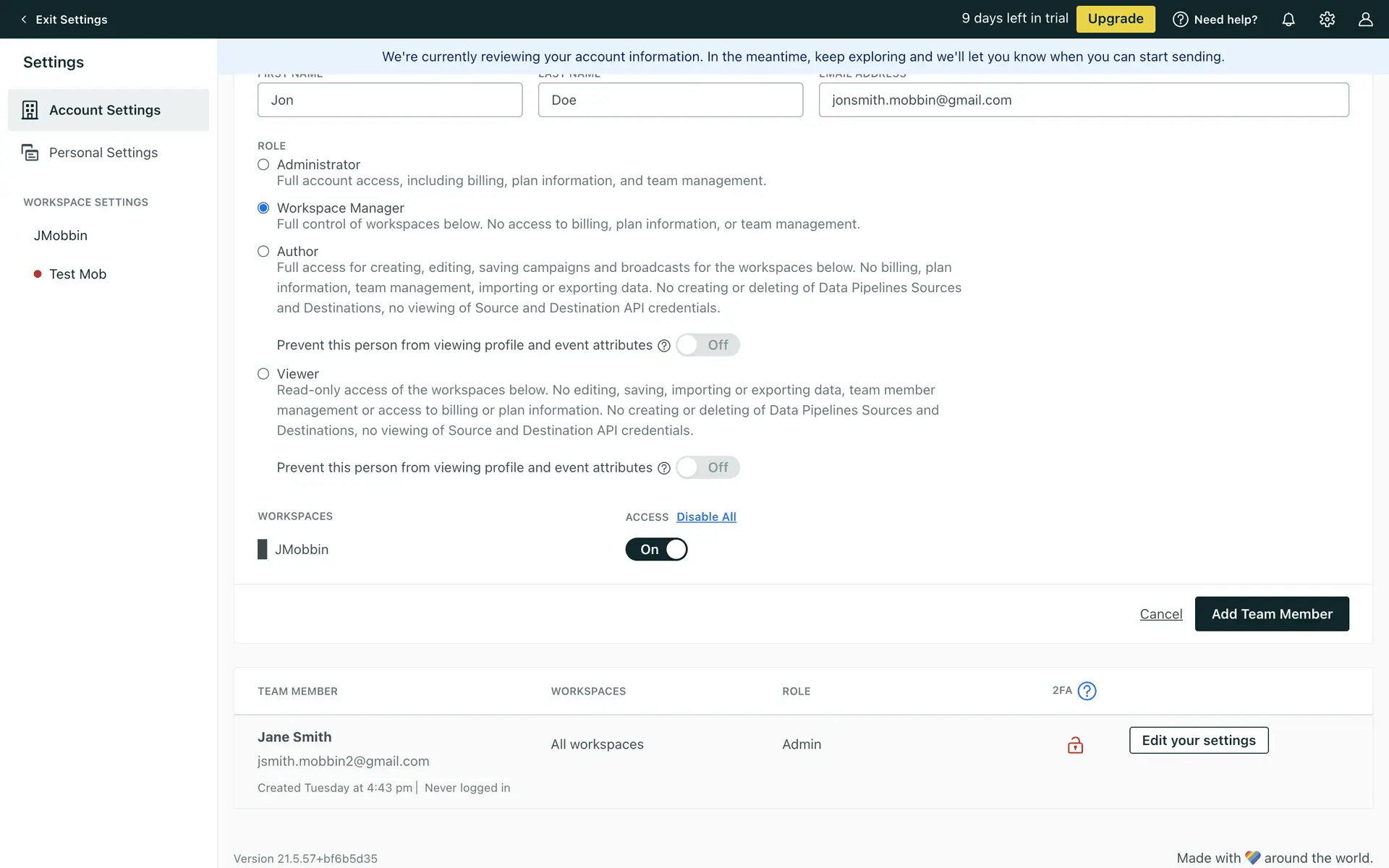Open Personal Settings in sidebar
Image resolution: width=1389 pixels, height=868 pixels.
(x=103, y=153)
